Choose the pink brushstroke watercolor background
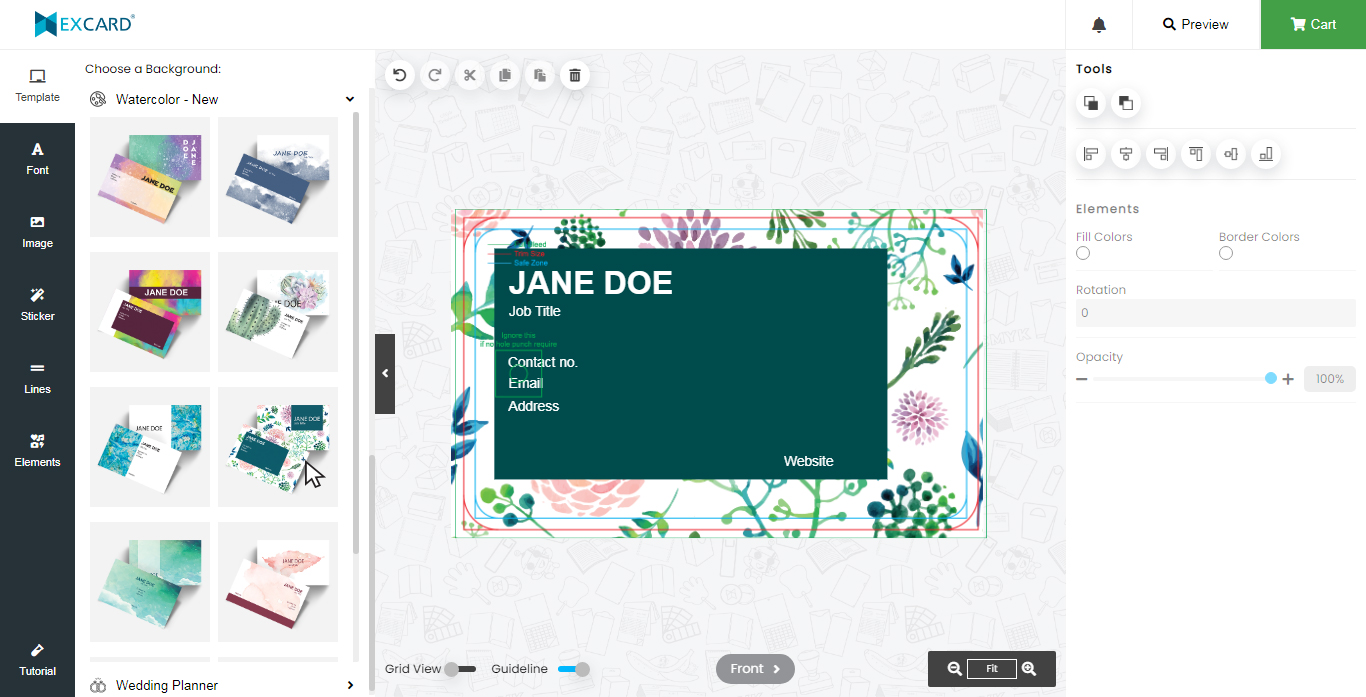This screenshot has width=1366, height=697. click(x=278, y=582)
